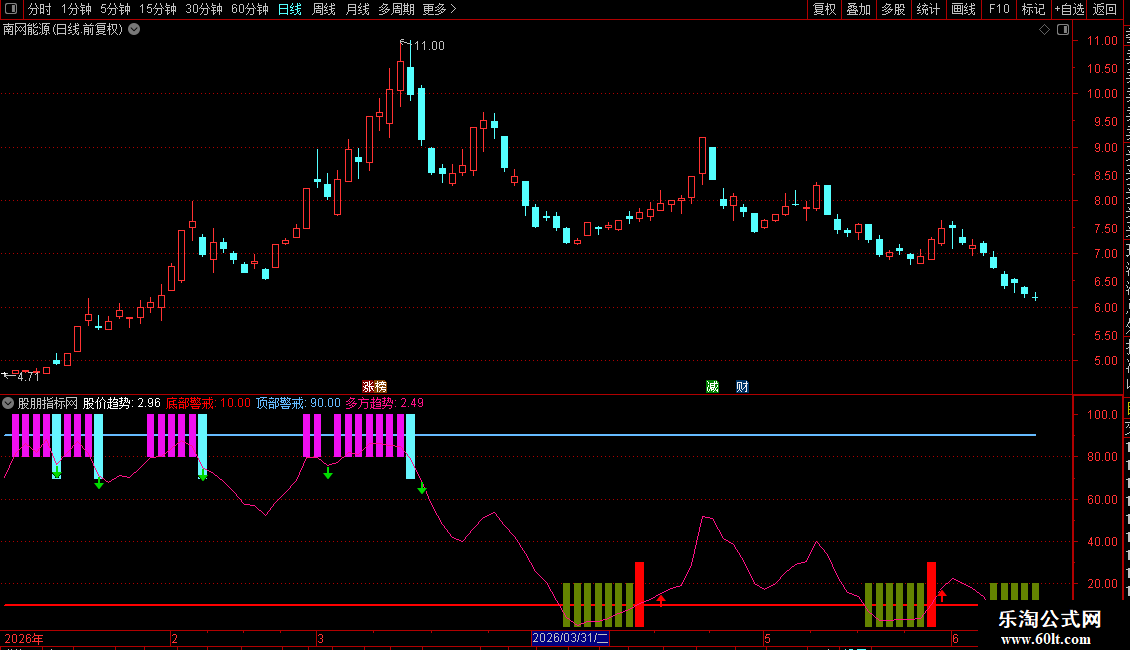Viewport: 1130px width, 650px height.
Task: Add stock to 自选 watchlist
Action: pyautogui.click(x=1069, y=9)
